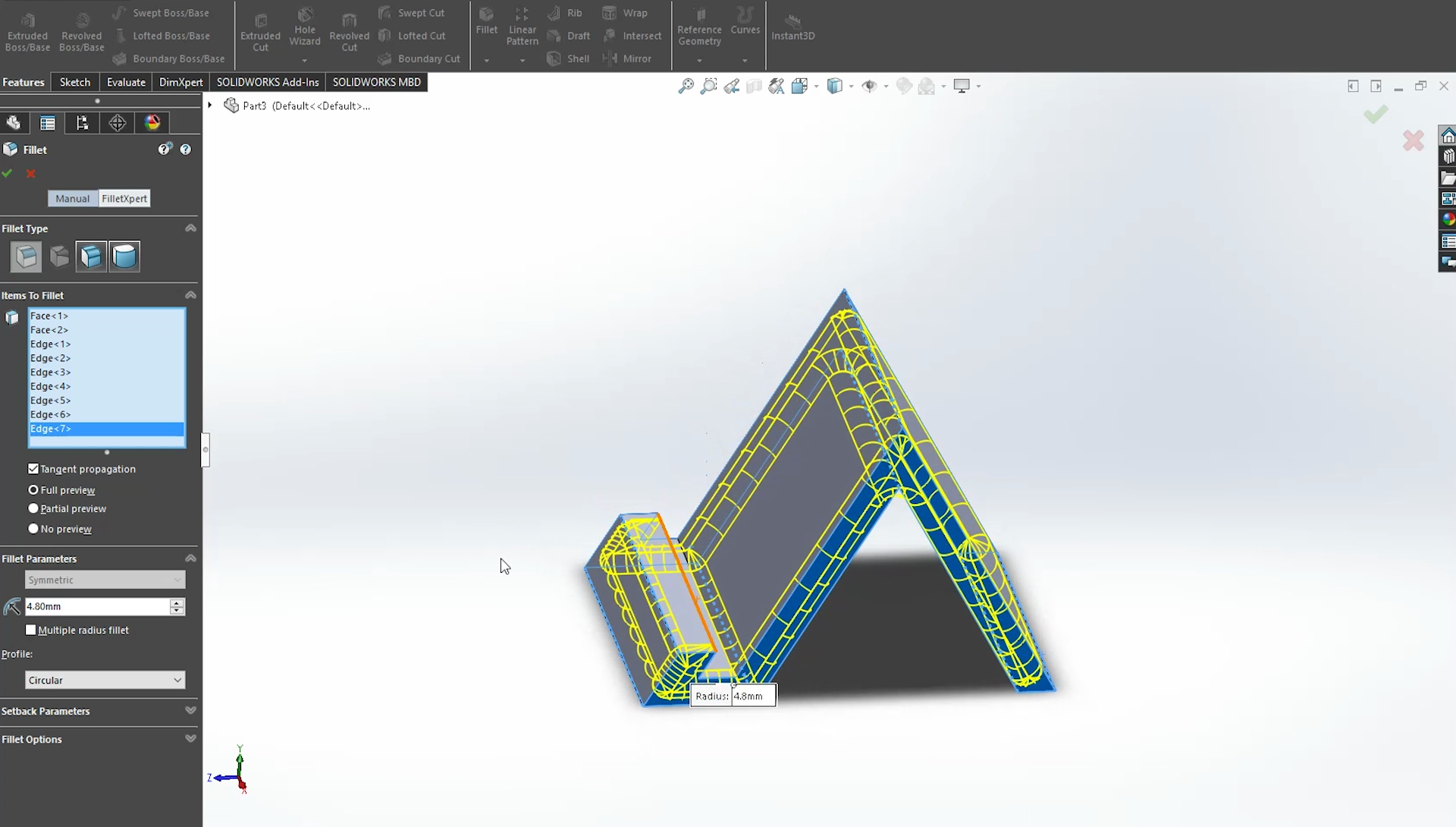The height and width of the screenshot is (827, 1456).
Task: Choose Lofted Boss/Base command
Action: pyautogui.click(x=161, y=36)
